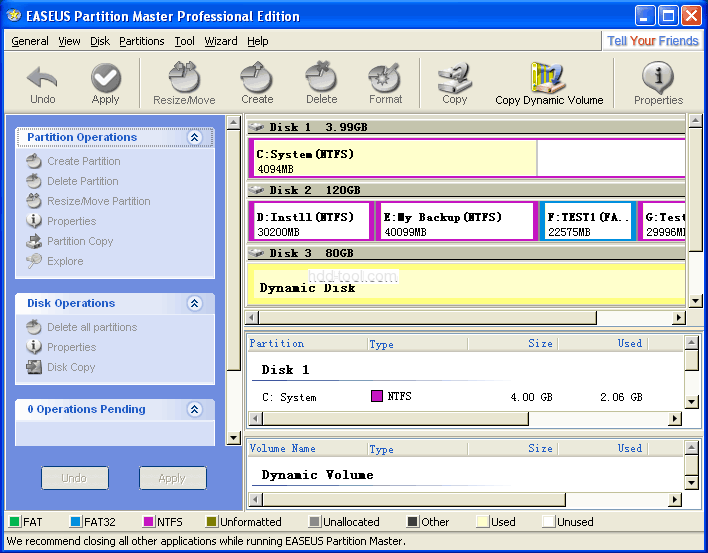
Task: Click the Partition column header
Action: tap(307, 344)
